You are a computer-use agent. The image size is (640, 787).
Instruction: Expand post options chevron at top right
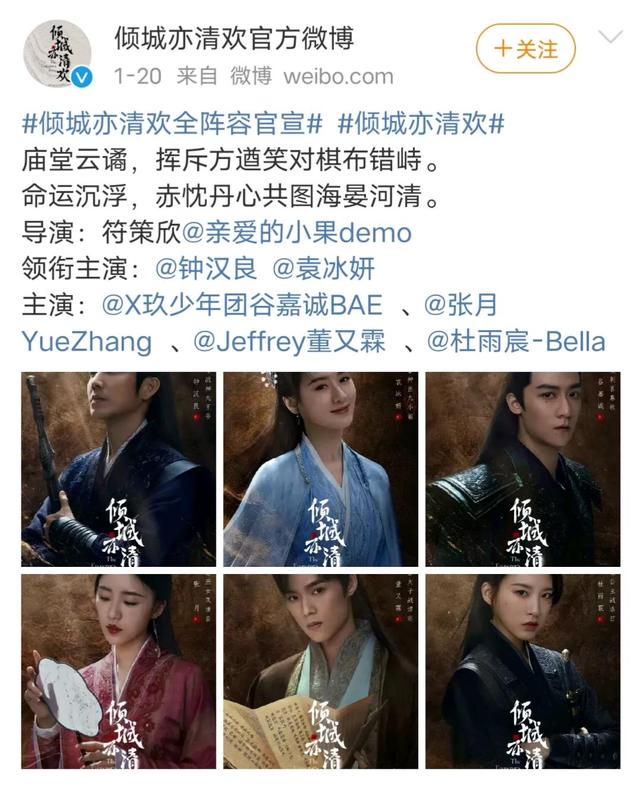[610, 37]
